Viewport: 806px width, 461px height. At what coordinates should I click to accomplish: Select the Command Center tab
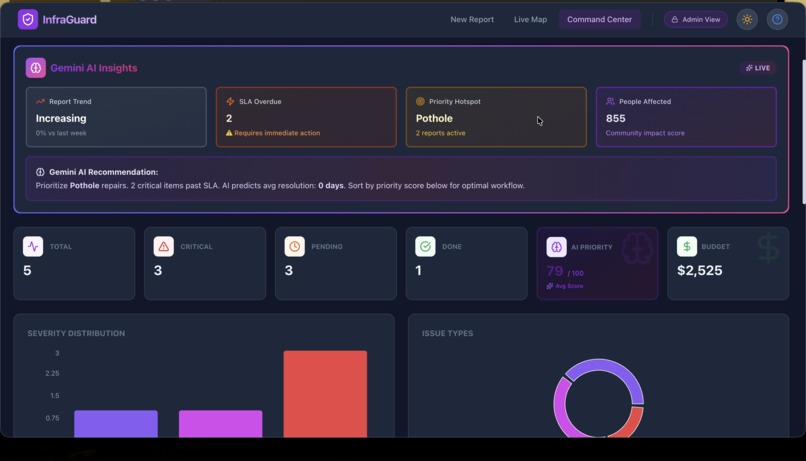pyautogui.click(x=599, y=20)
